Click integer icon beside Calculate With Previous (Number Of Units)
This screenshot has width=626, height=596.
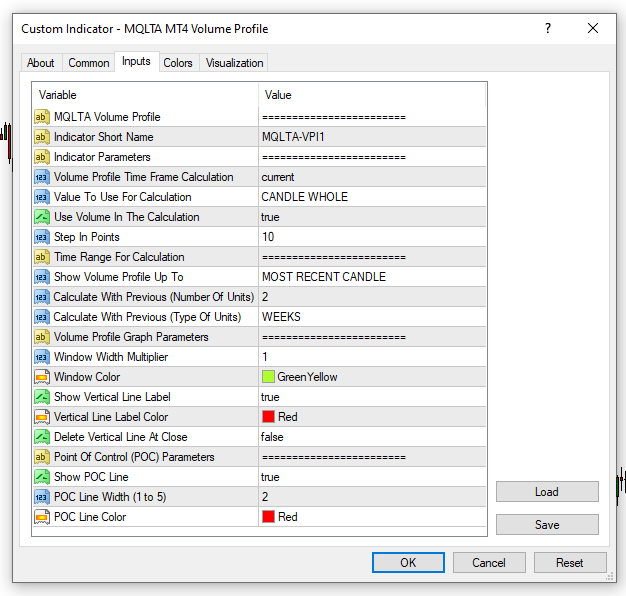[x=42, y=297]
